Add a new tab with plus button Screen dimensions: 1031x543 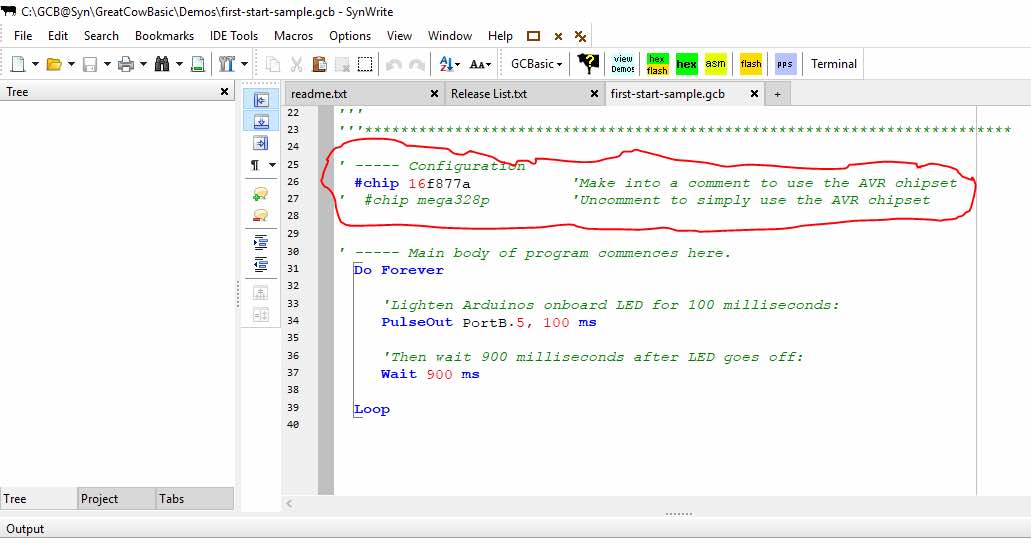coord(777,95)
